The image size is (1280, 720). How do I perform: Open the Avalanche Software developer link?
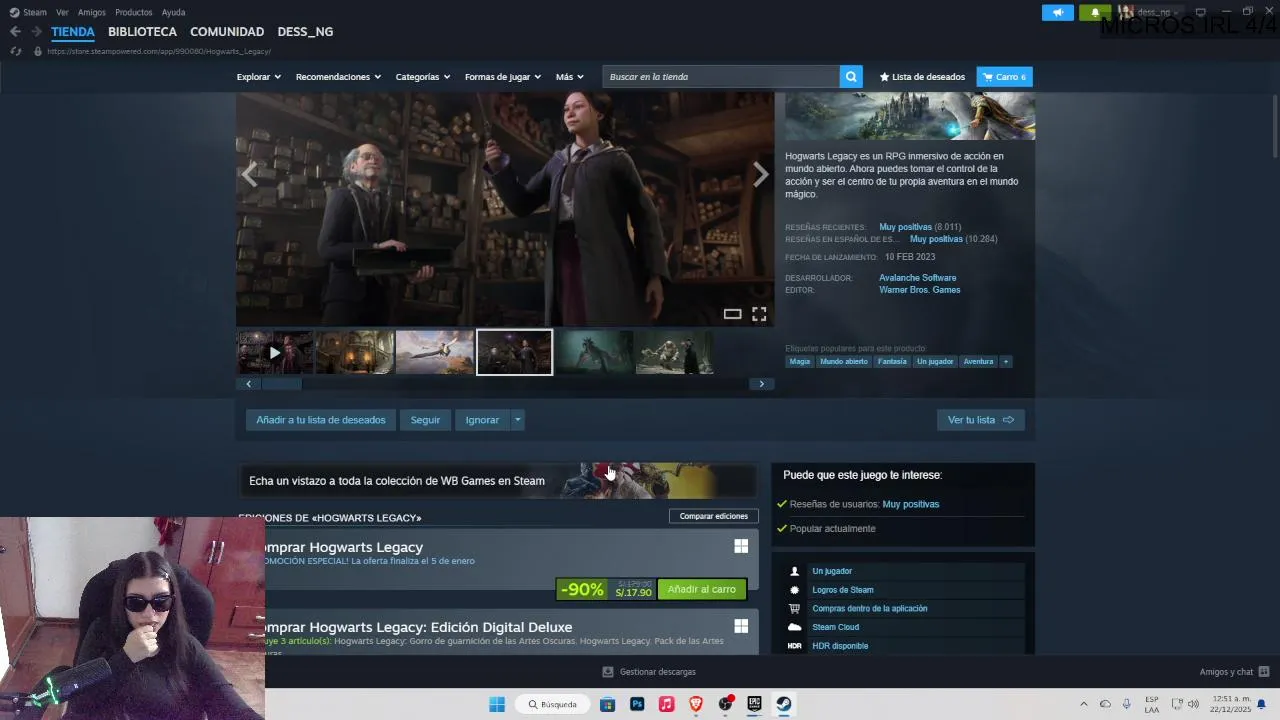[917, 278]
